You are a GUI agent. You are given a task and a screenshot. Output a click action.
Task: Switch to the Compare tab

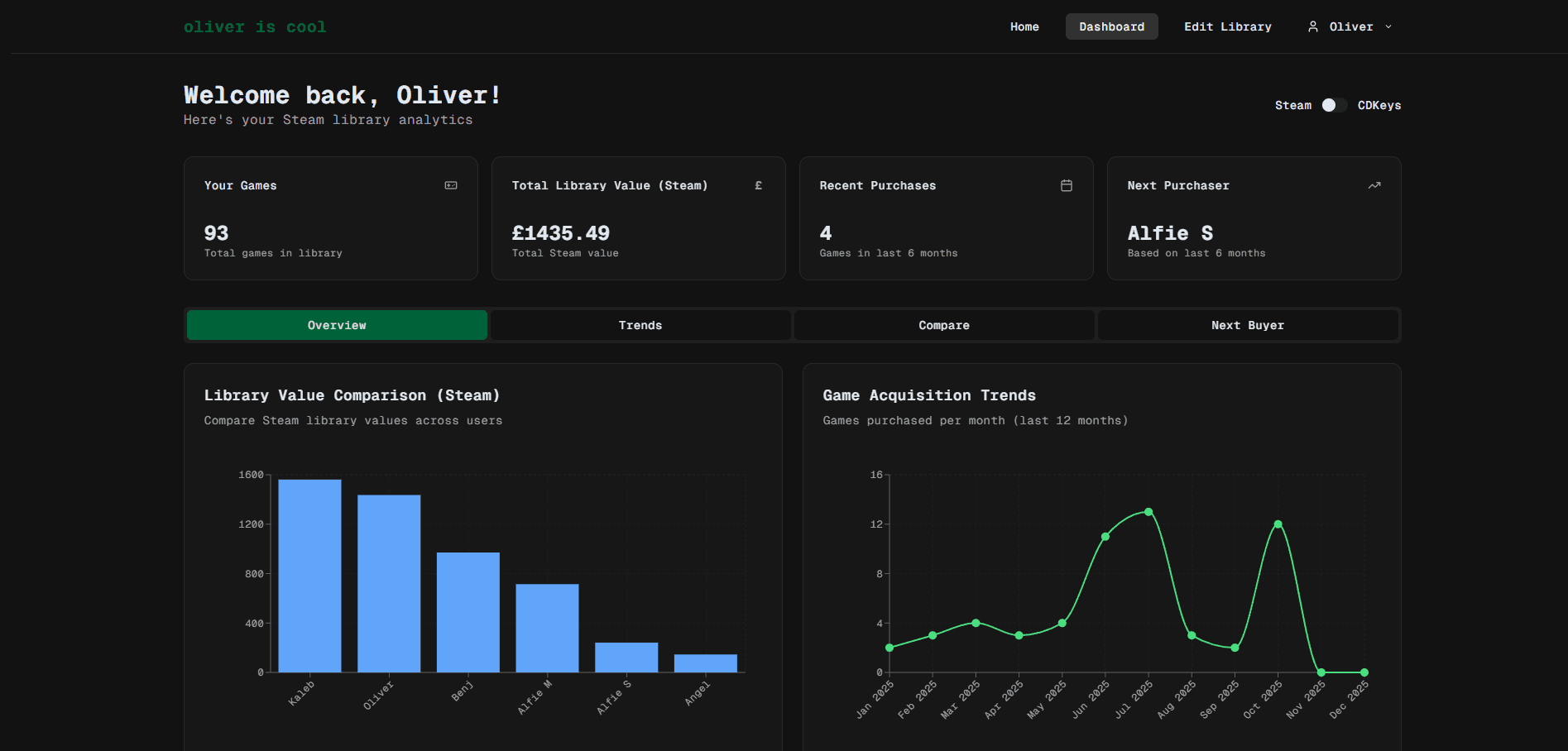pyautogui.click(x=943, y=325)
